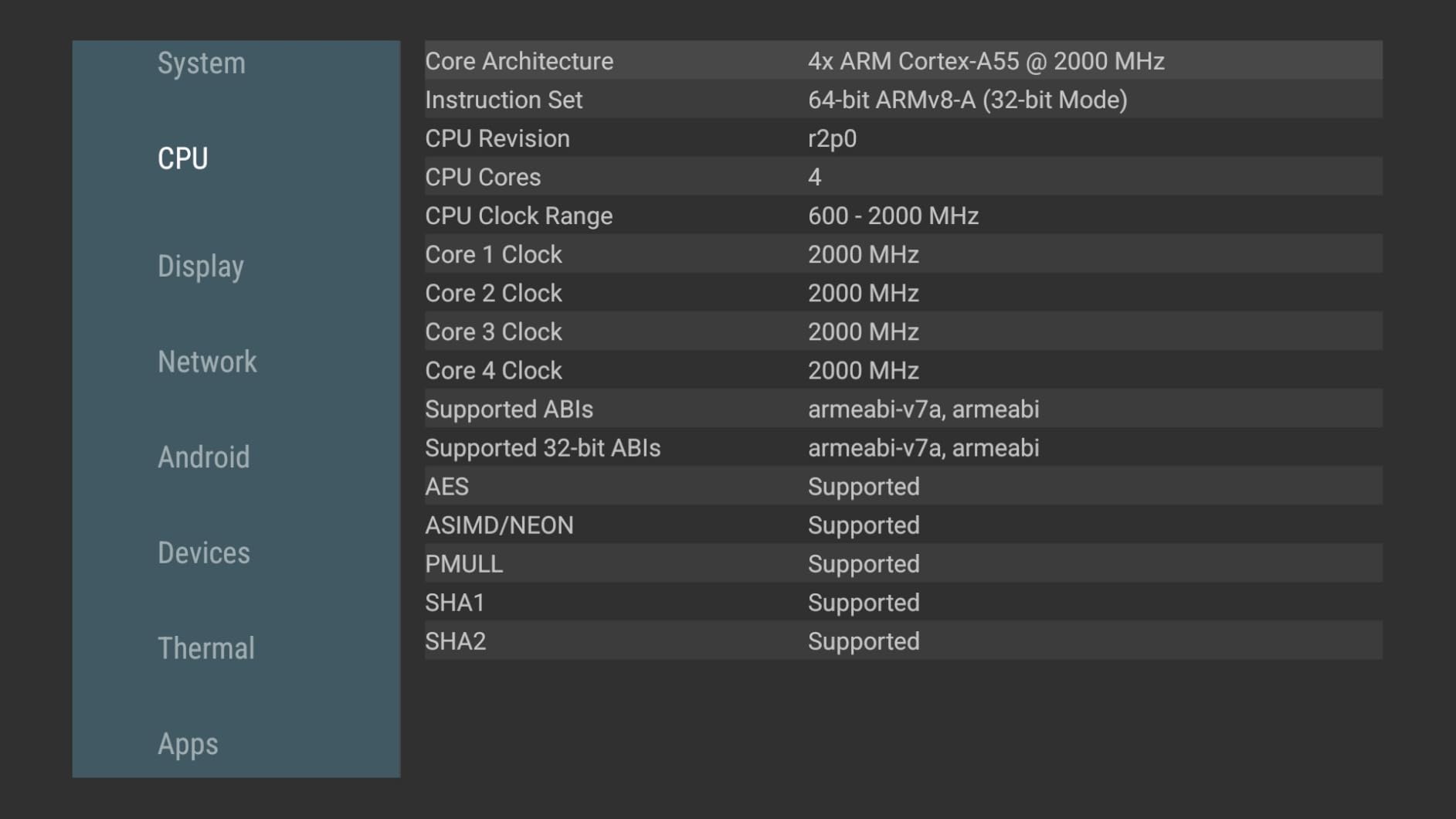Open the Devices section
The image size is (1456, 819).
(x=204, y=553)
